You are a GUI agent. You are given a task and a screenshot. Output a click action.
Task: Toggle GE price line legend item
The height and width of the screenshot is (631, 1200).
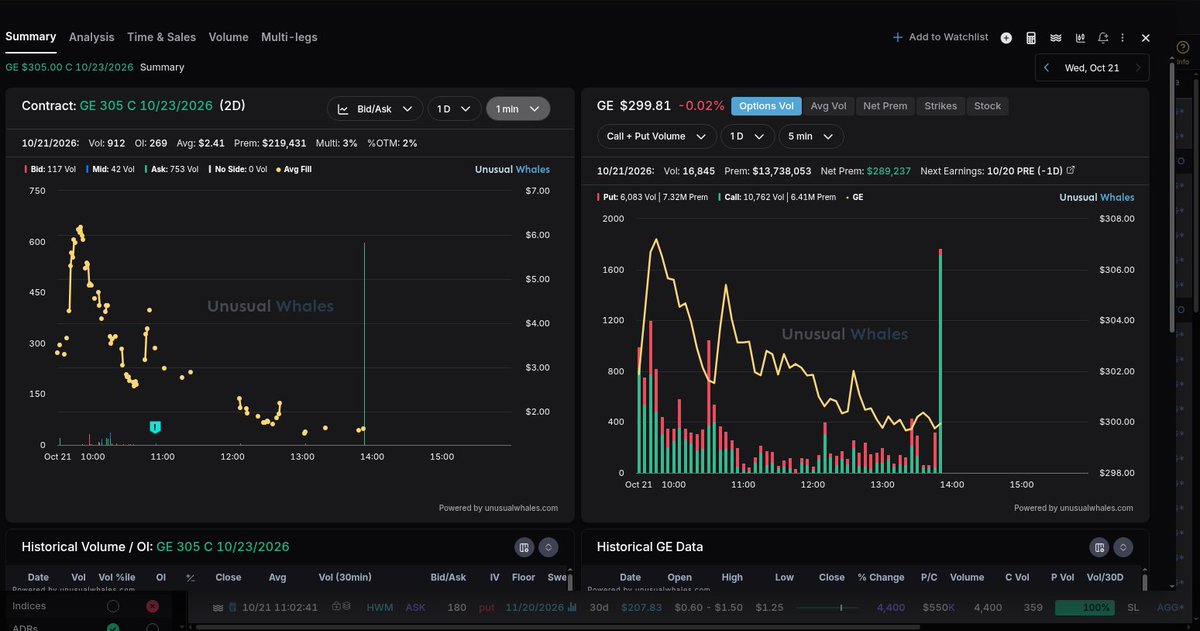tap(855, 197)
